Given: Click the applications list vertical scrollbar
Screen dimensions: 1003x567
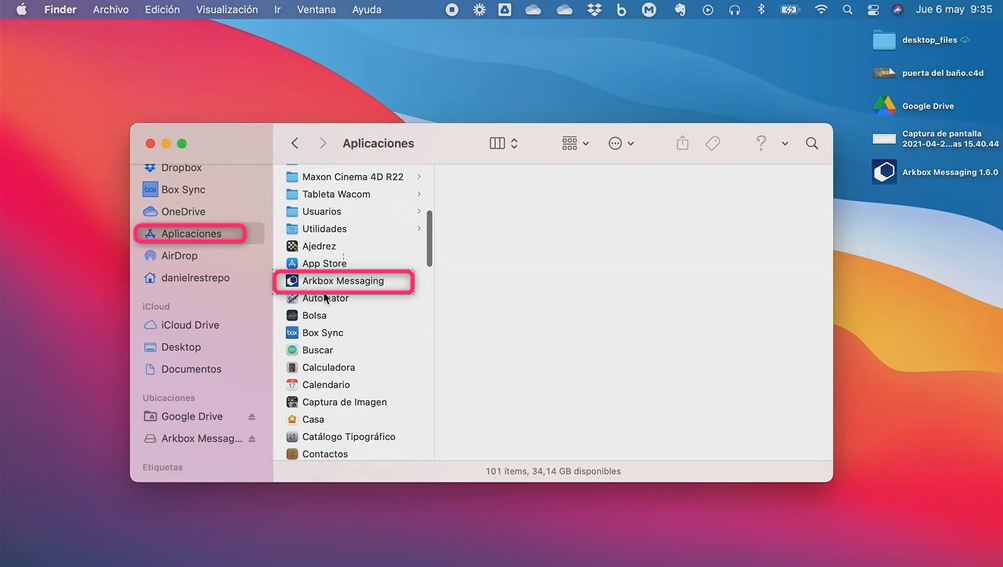Looking at the screenshot, I should click(430, 238).
